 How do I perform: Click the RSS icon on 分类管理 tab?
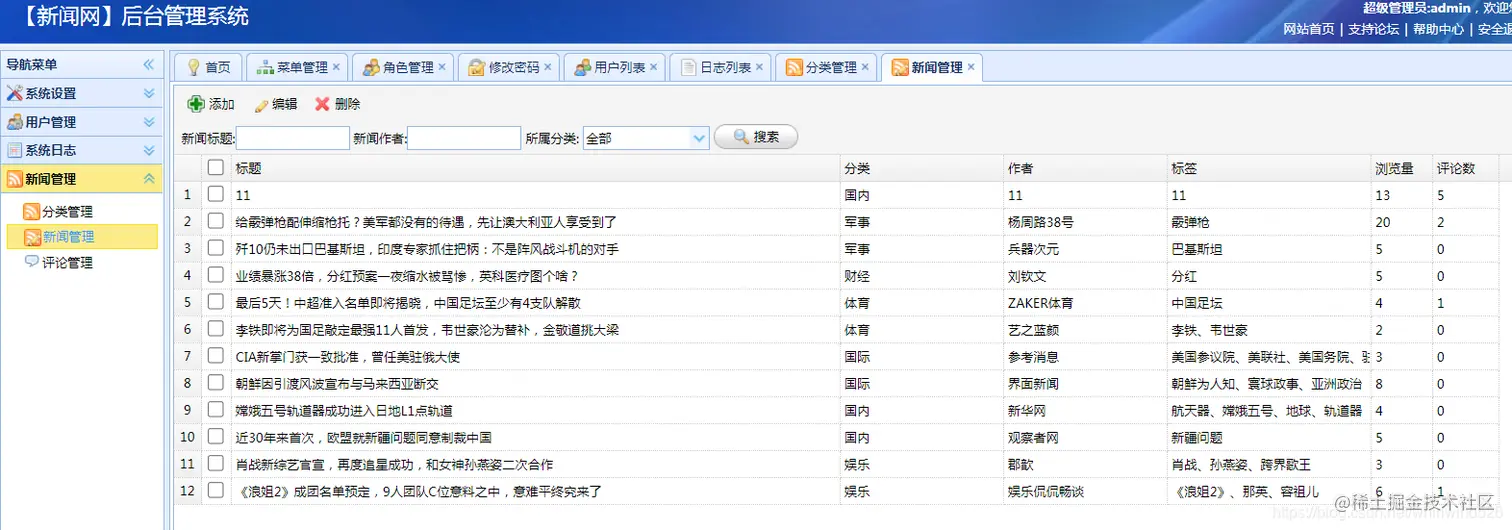[x=794, y=67]
